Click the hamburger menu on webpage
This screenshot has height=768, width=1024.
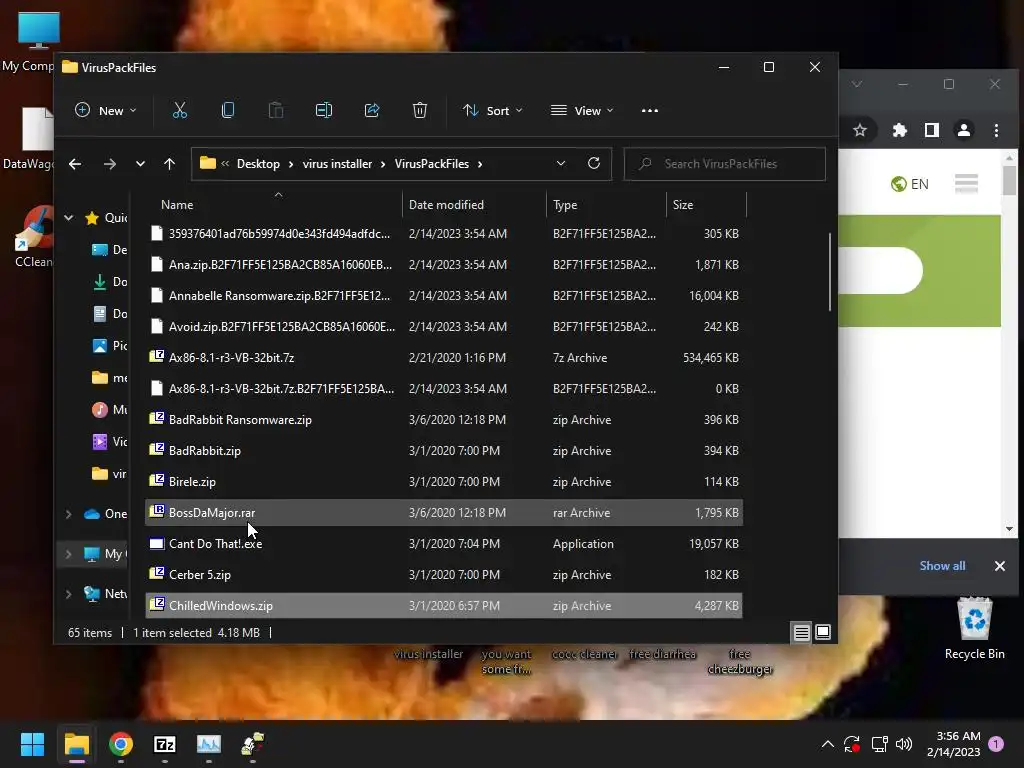[967, 184]
